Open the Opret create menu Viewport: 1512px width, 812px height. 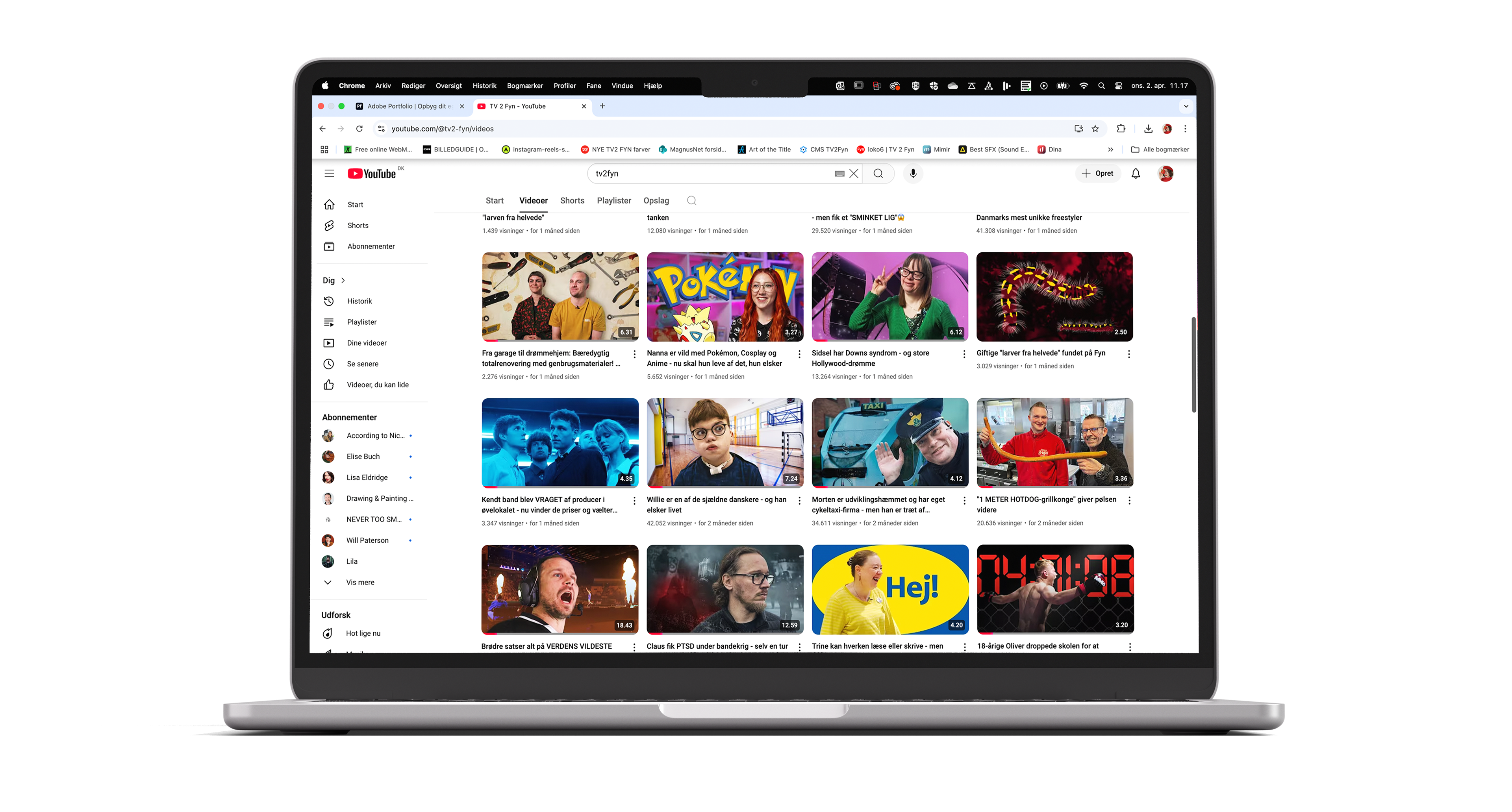click(x=1097, y=174)
